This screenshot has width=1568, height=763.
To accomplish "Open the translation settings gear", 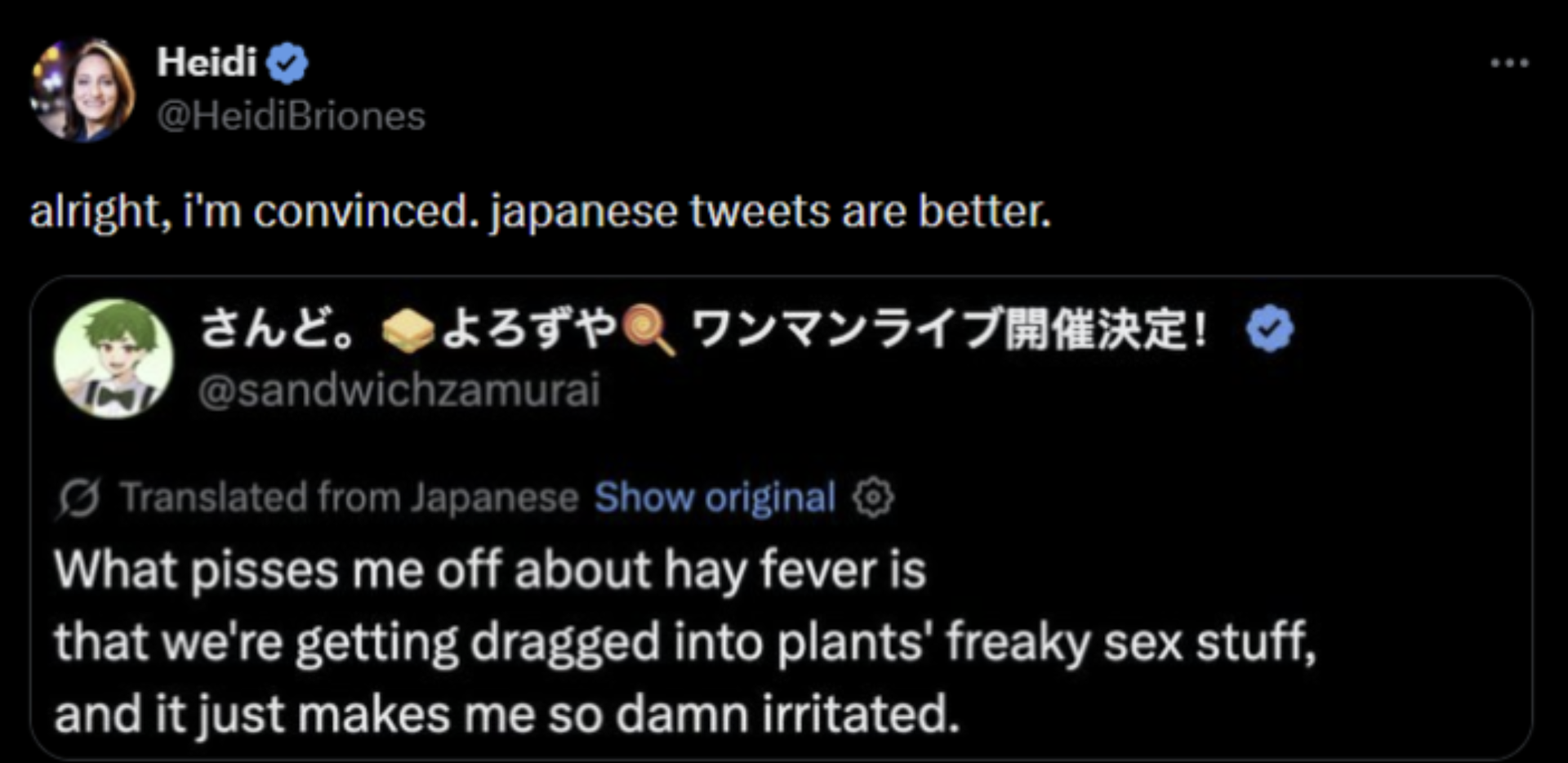I will [873, 498].
